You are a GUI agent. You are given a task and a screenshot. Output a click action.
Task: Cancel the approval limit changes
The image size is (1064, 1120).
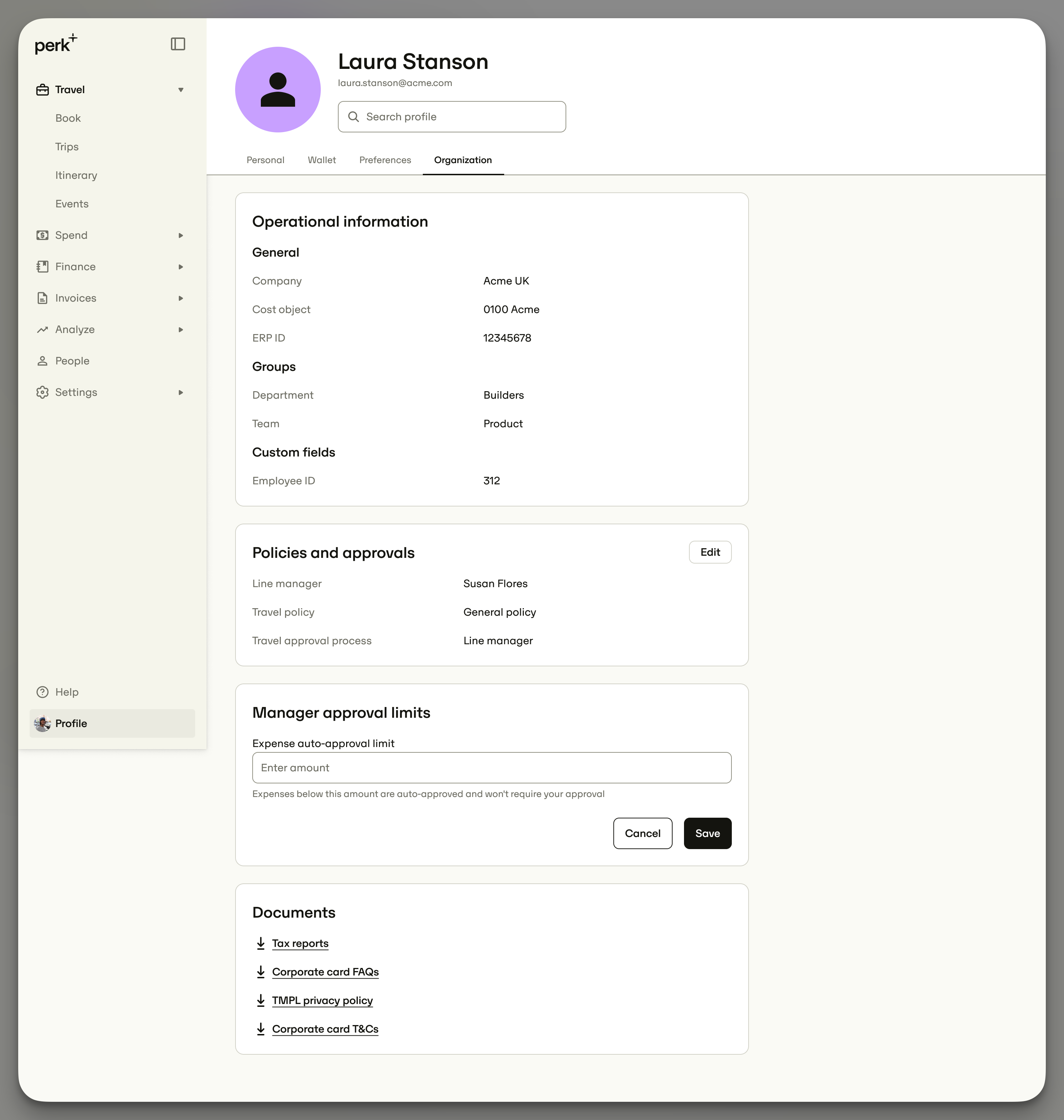[643, 833]
